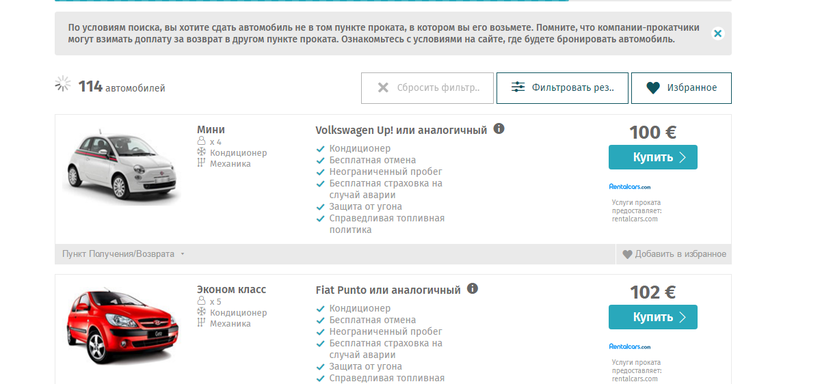Click the loading spinner icon beside 114
This screenshot has width=820, height=384.
point(63,84)
